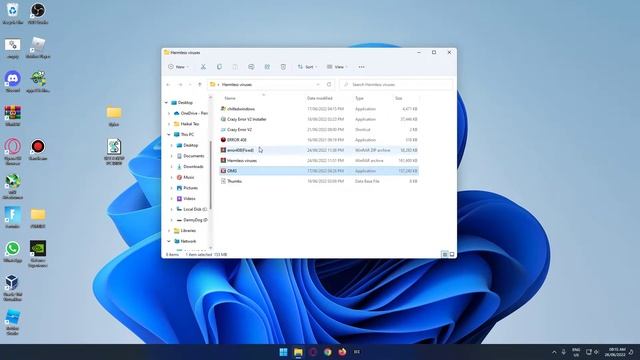Click File Explorer on the taskbar
Image resolution: width=640 pixels, height=360 pixels.
[298, 352]
